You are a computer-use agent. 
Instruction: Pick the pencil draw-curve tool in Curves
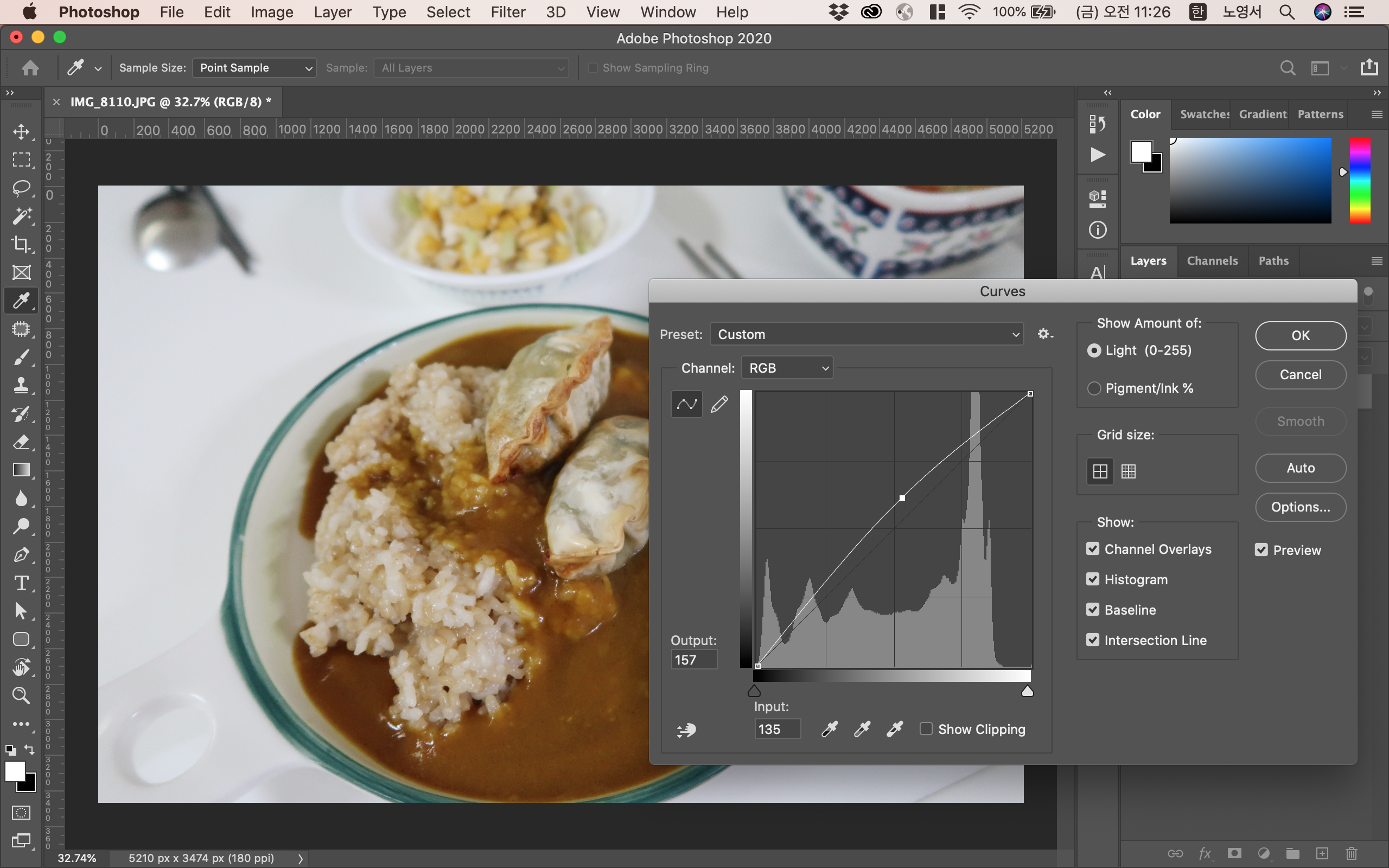[x=719, y=404]
